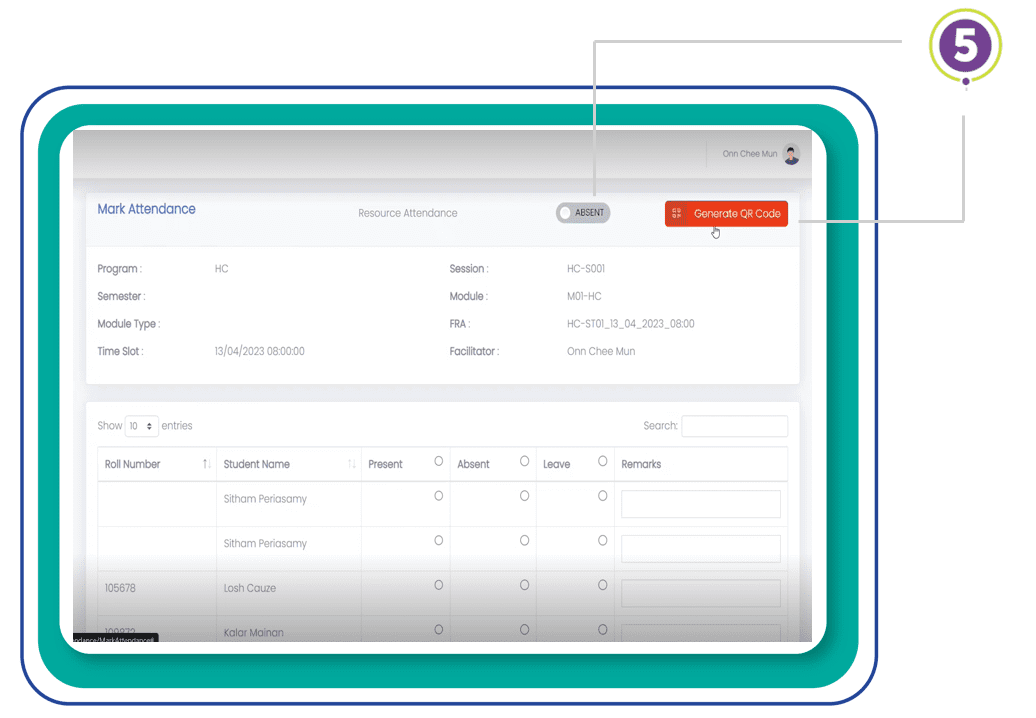Click the Onn Chee Mun username

tap(750, 154)
